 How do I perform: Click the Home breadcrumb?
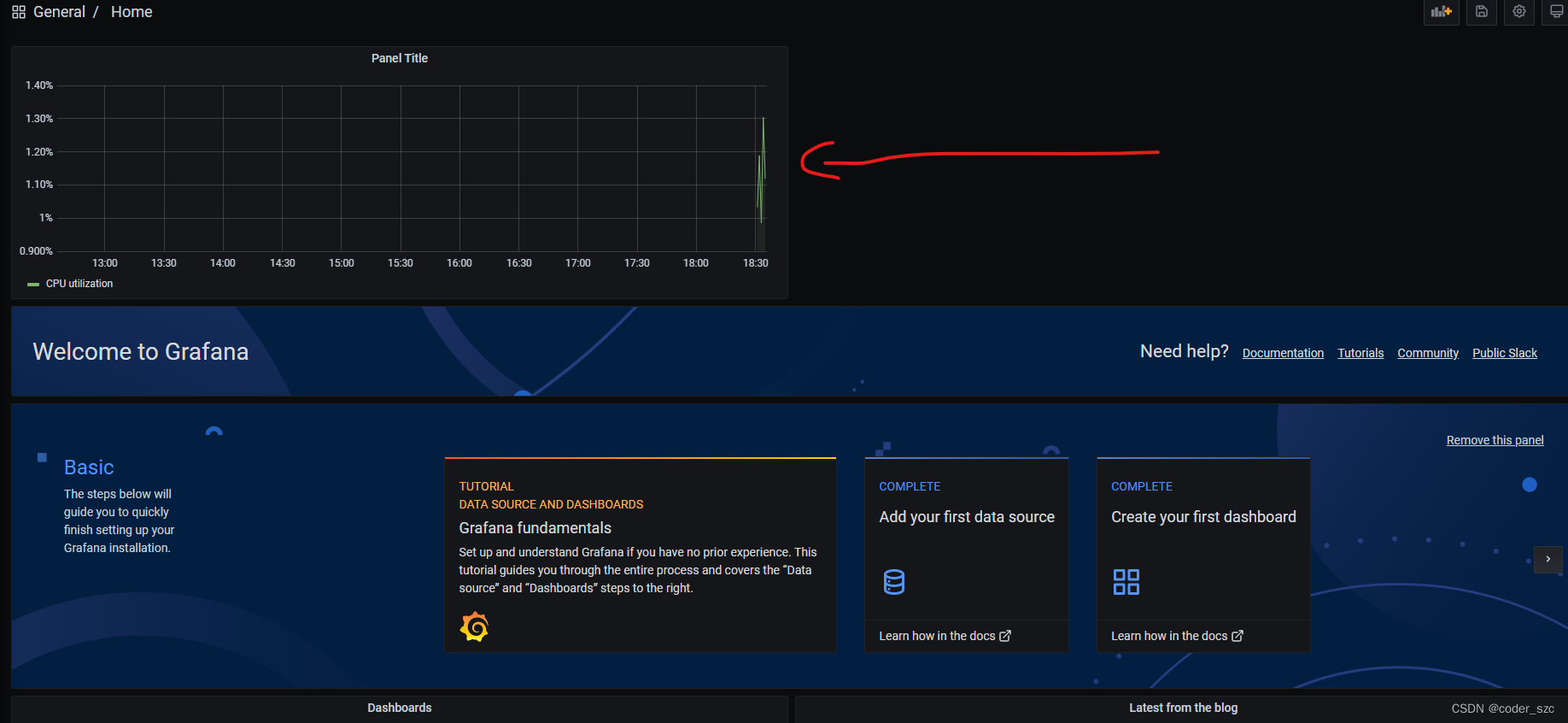(132, 12)
